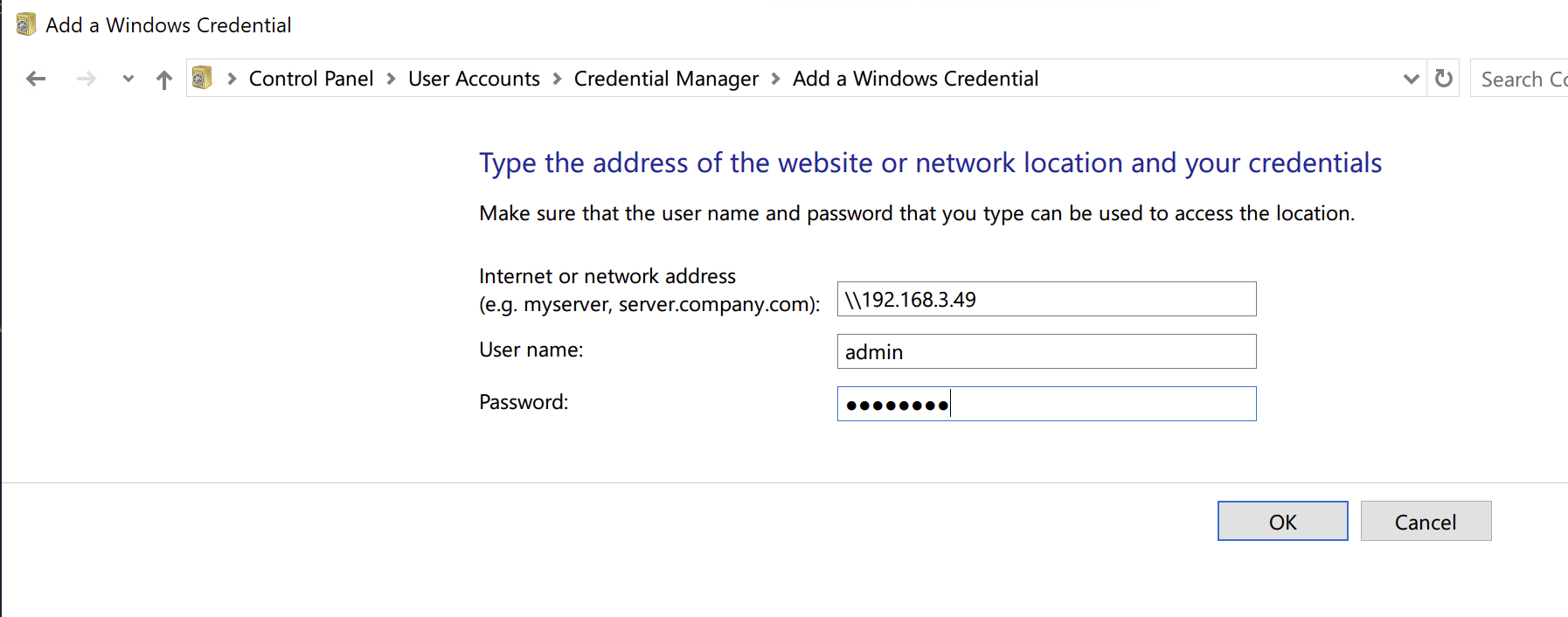The height and width of the screenshot is (617, 1568).
Task: Navigate to the Control Panel breadcrumb
Action: (310, 79)
